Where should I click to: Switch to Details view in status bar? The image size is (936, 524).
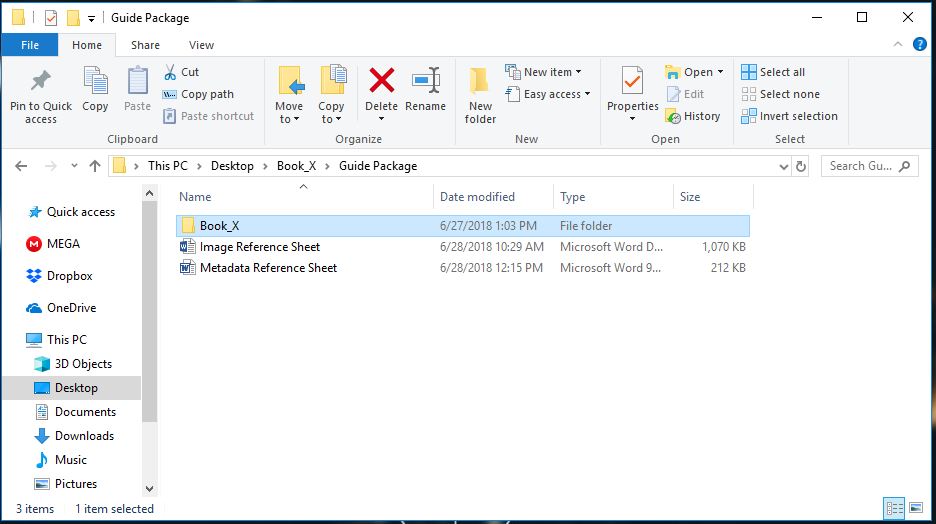click(x=894, y=508)
